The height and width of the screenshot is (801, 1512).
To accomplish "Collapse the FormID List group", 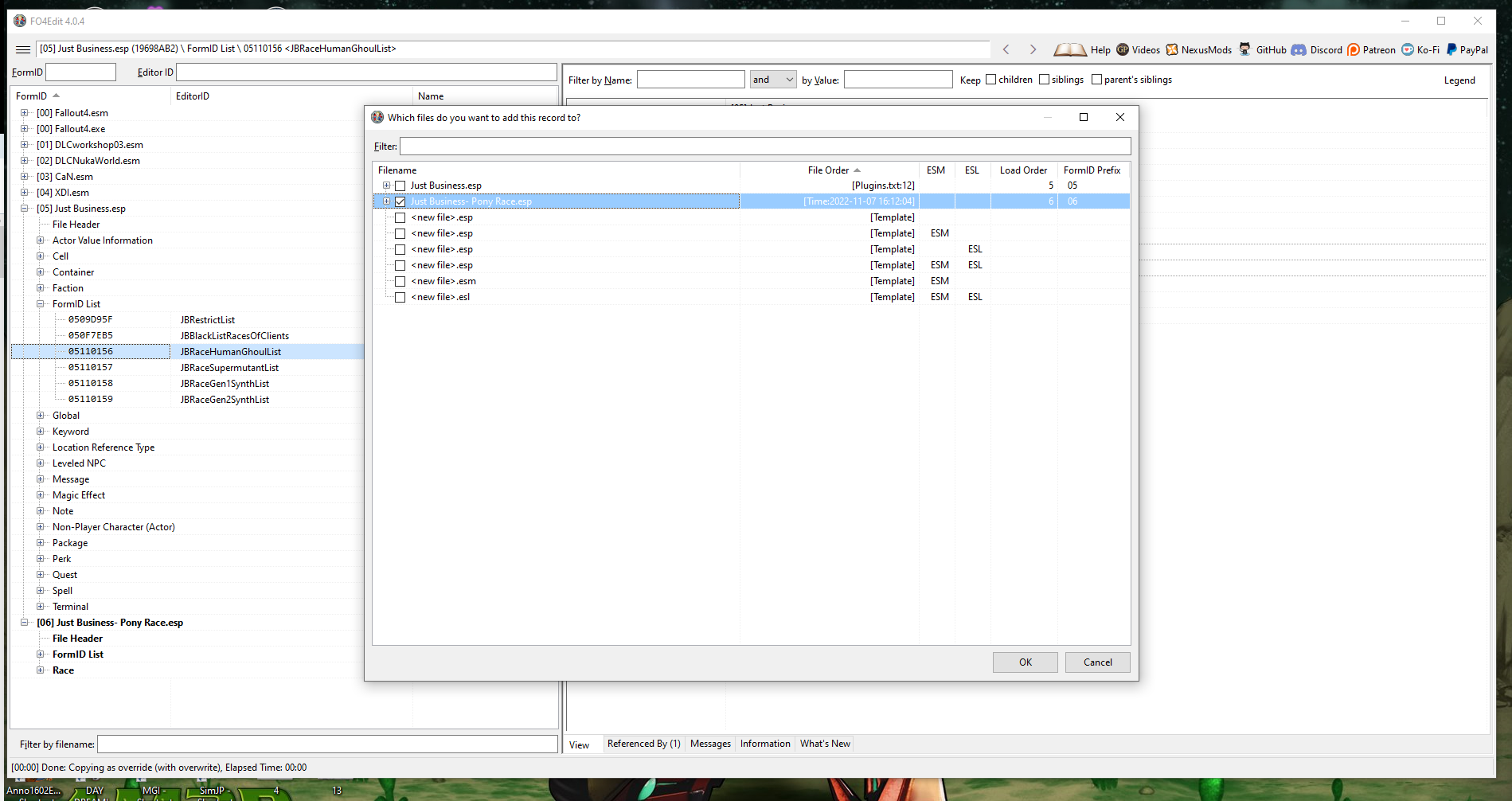I will (41, 304).
